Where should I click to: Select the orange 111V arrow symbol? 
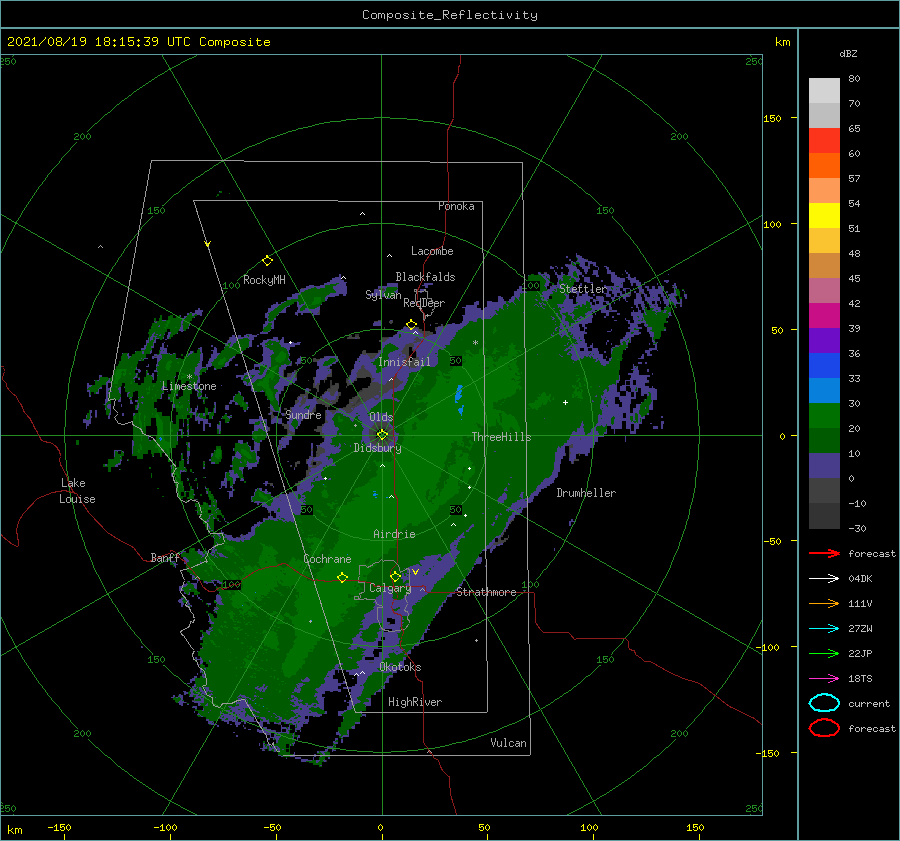tap(824, 603)
